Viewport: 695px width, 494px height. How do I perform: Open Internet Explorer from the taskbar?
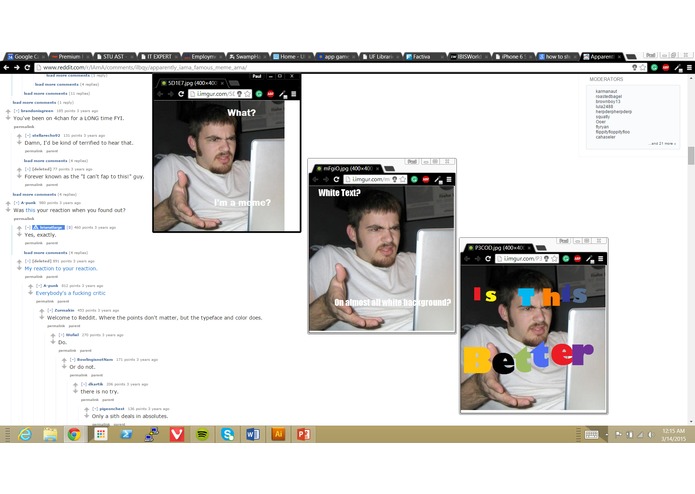(x=25, y=434)
